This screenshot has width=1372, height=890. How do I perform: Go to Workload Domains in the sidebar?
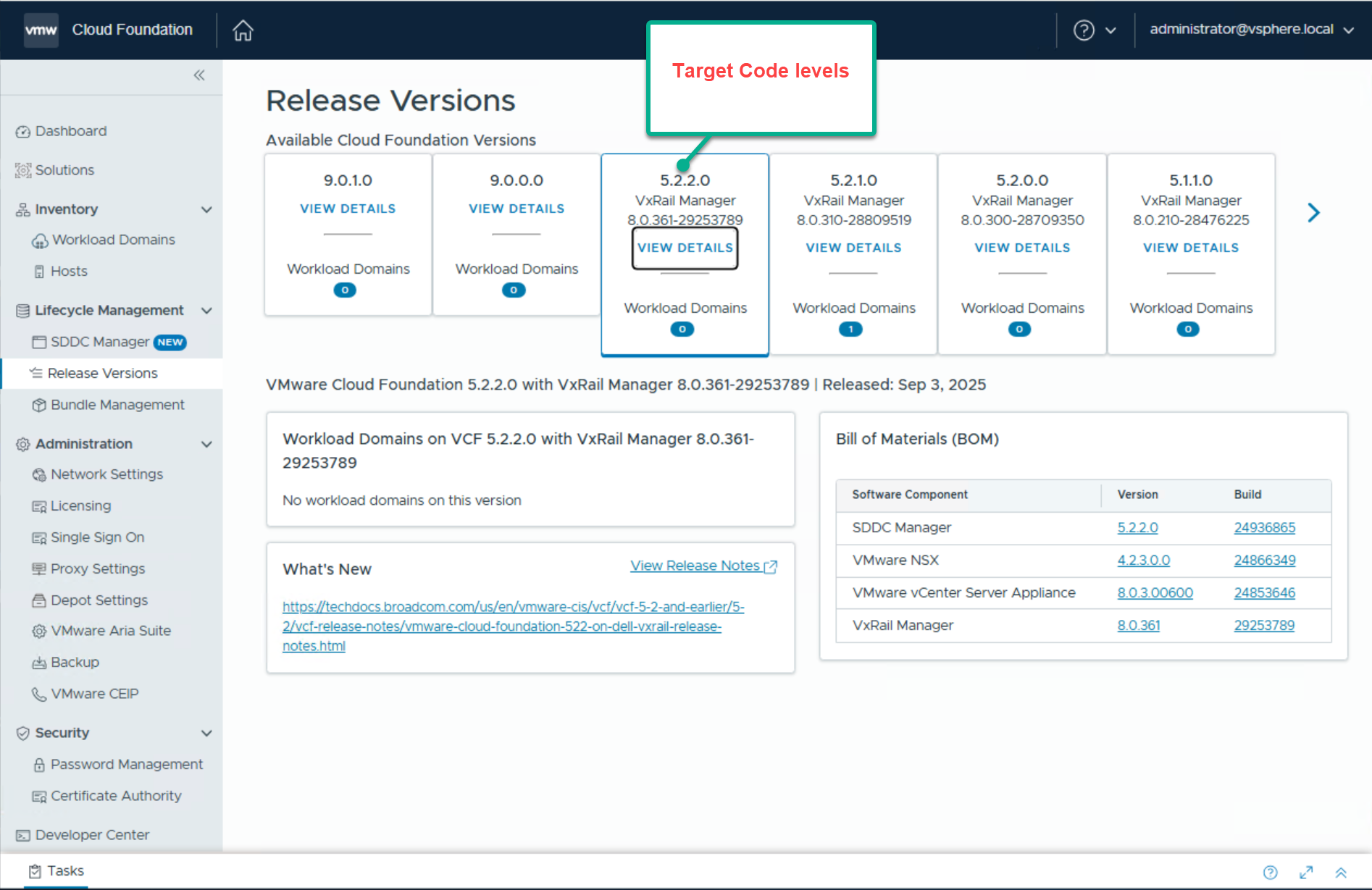(x=113, y=240)
